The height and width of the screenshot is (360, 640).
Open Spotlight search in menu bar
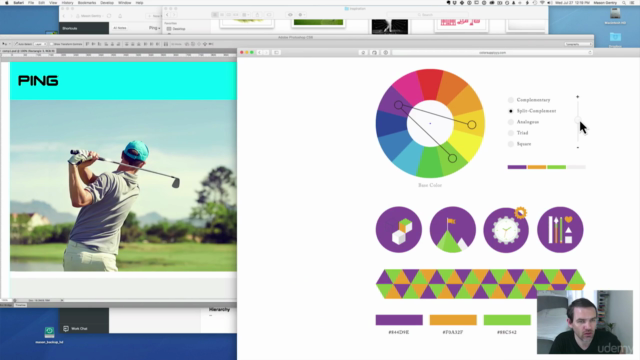(x=624, y=3)
